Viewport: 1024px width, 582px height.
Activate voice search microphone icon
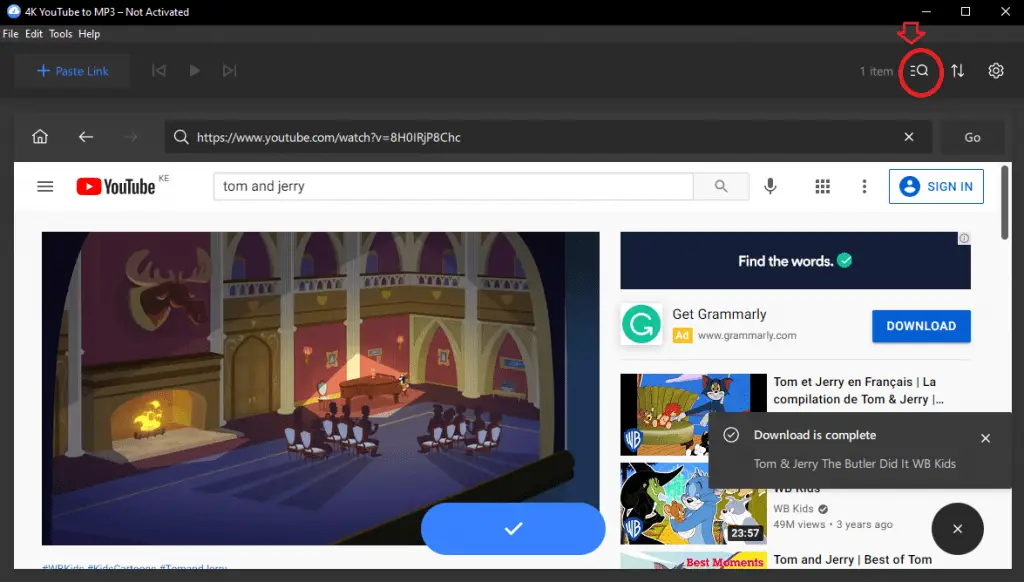[x=771, y=186]
